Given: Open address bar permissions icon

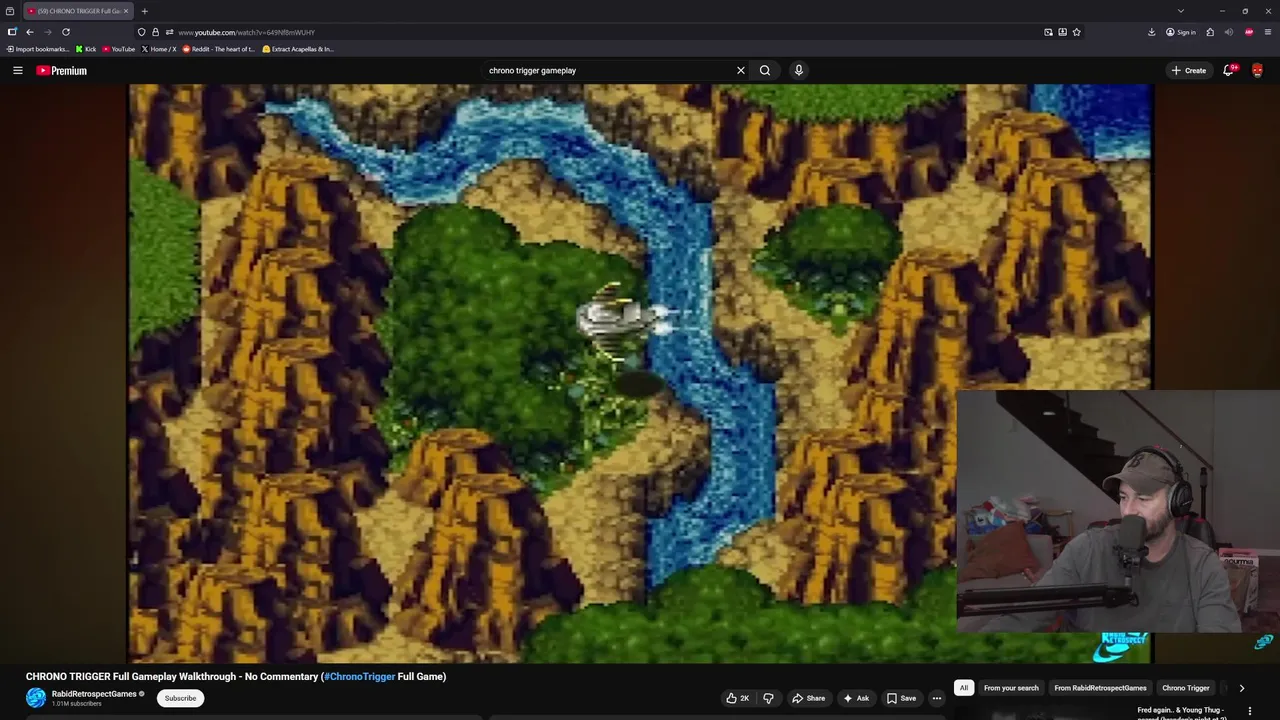Looking at the screenshot, I should pyautogui.click(x=169, y=32).
